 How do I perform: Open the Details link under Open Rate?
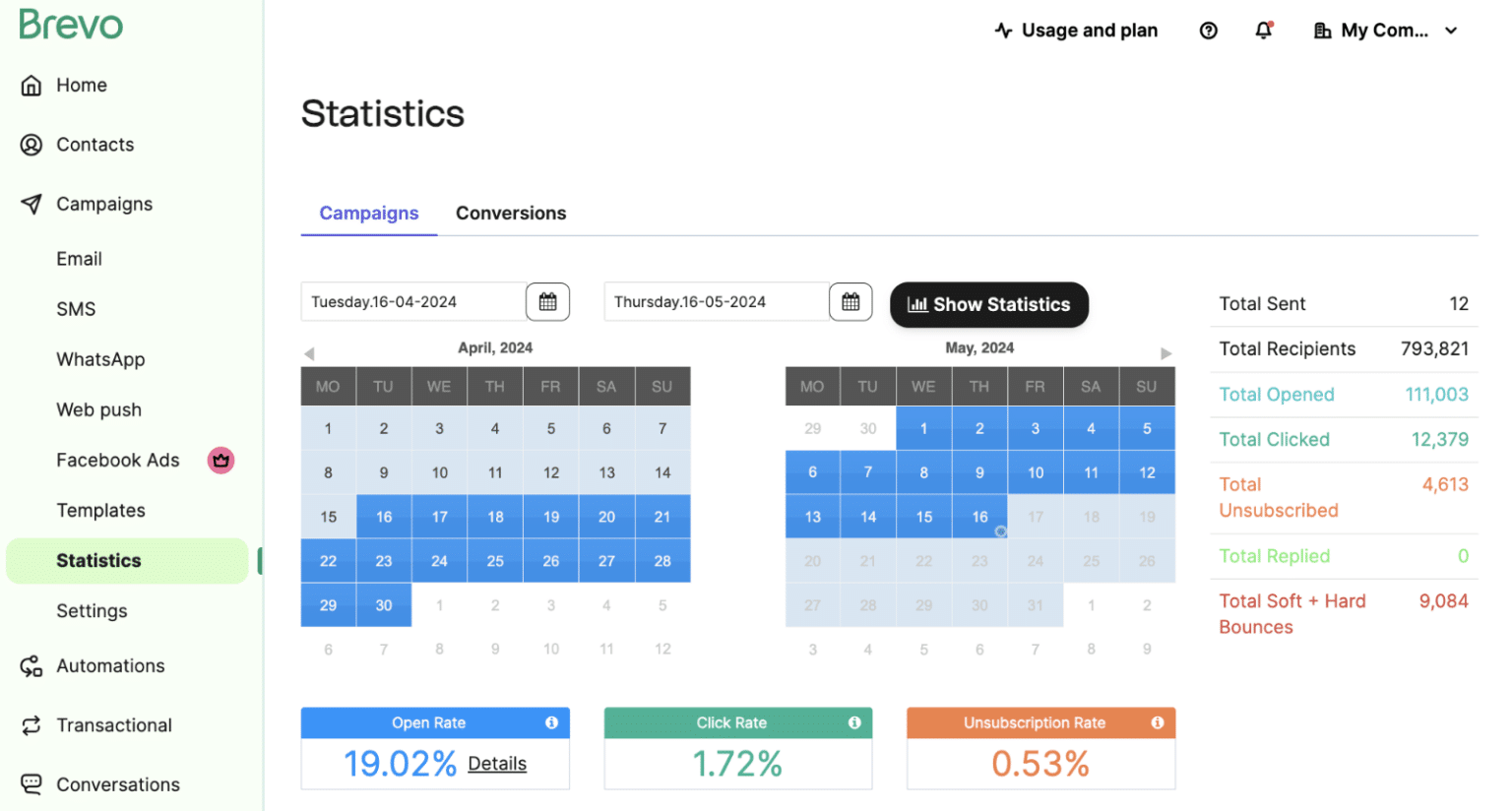[x=497, y=764]
